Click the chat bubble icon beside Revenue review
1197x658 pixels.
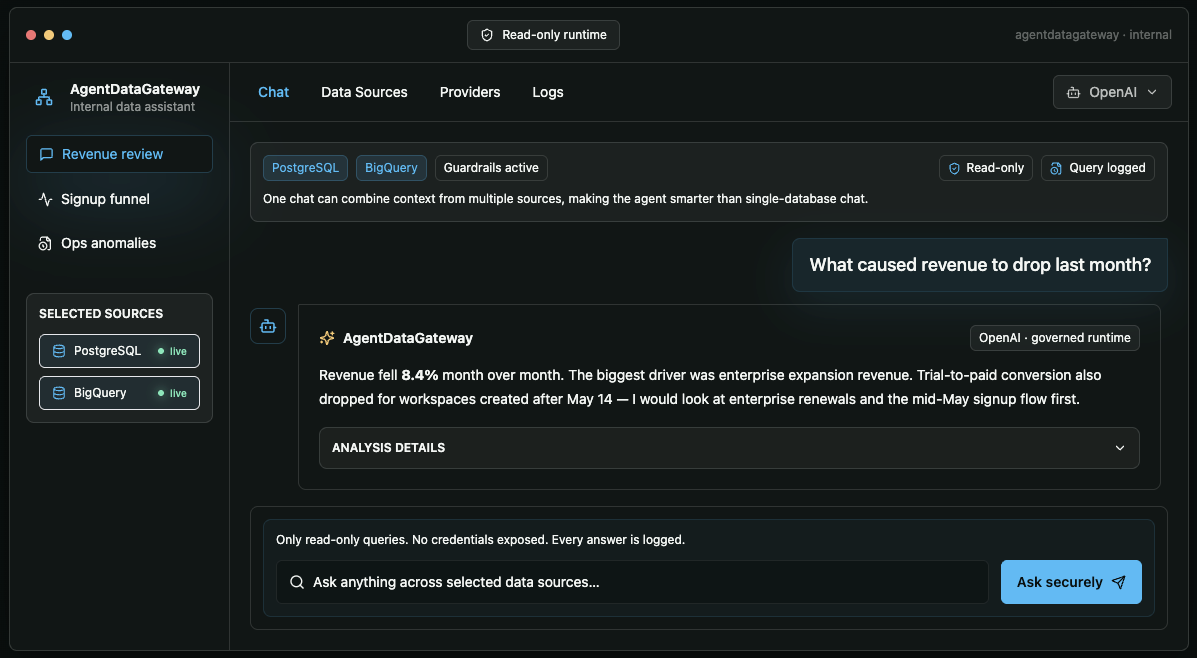point(46,154)
